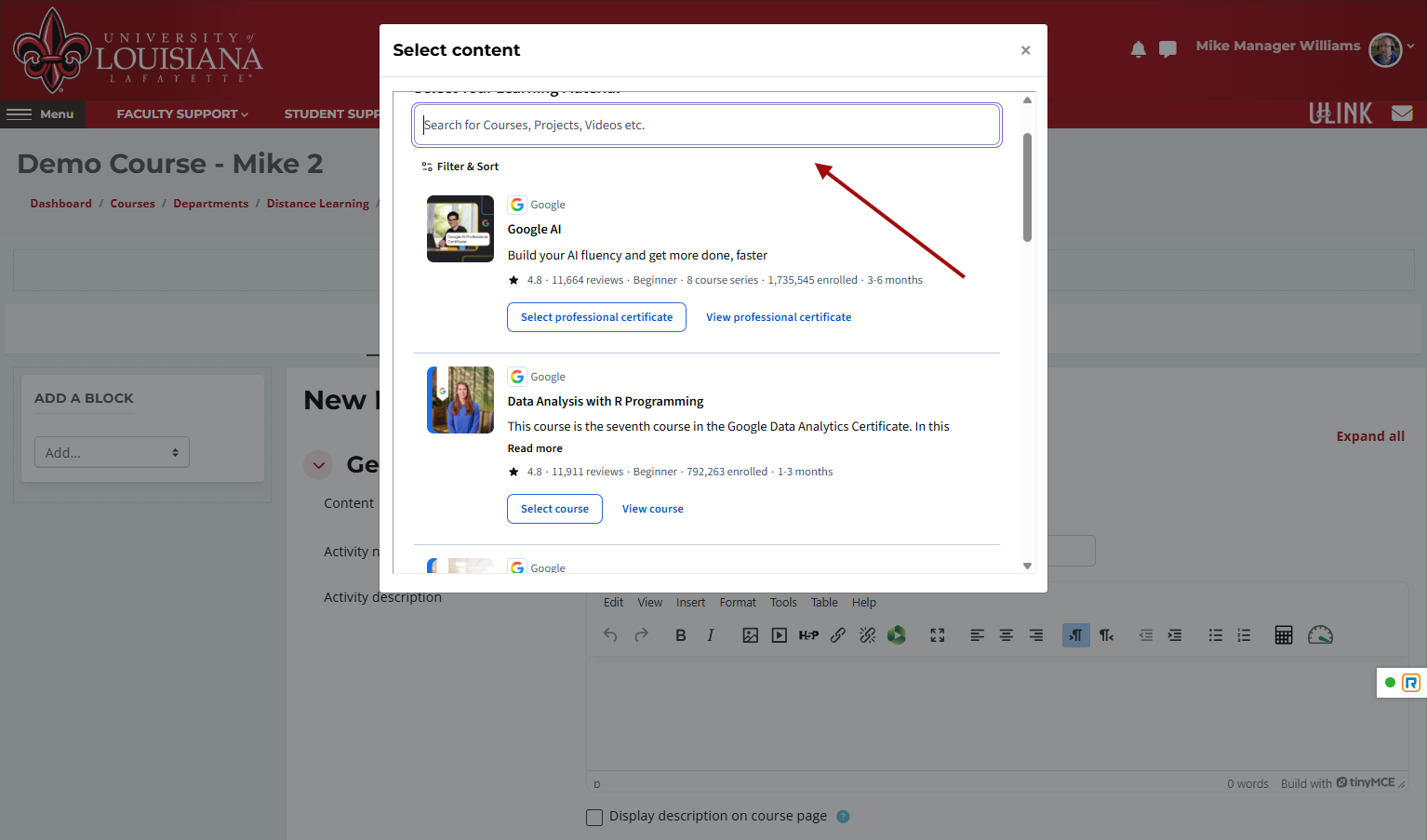Screen dimensions: 1427x840
Task: Click the ULINK mail envelope icon
Action: pyautogui.click(x=1402, y=113)
